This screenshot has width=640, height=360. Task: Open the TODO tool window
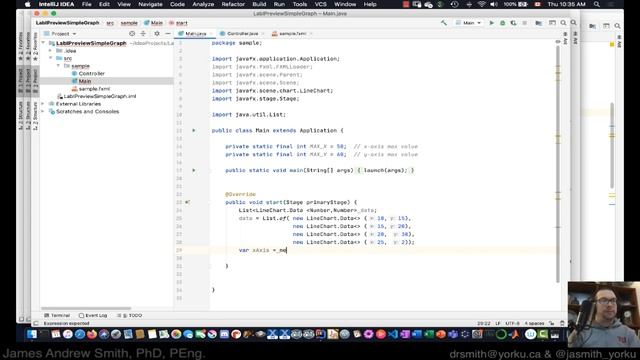pos(130,316)
